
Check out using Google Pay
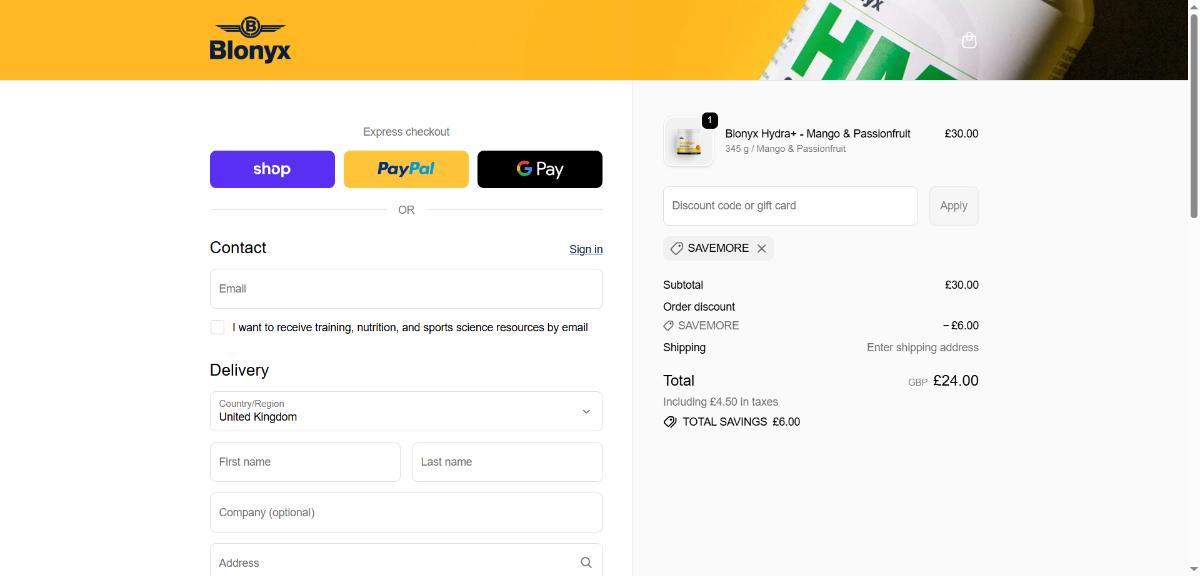click(540, 169)
